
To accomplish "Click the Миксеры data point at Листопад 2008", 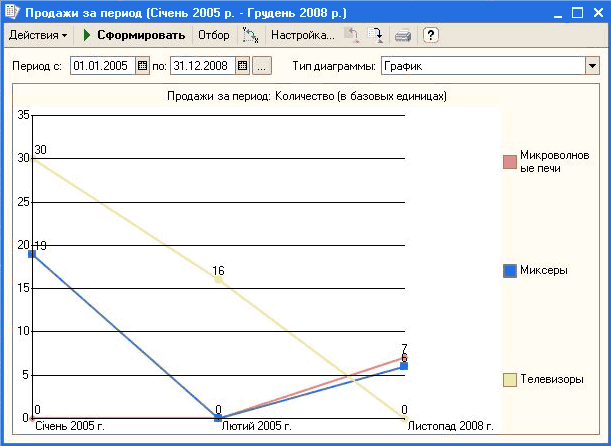I will (x=404, y=366).
